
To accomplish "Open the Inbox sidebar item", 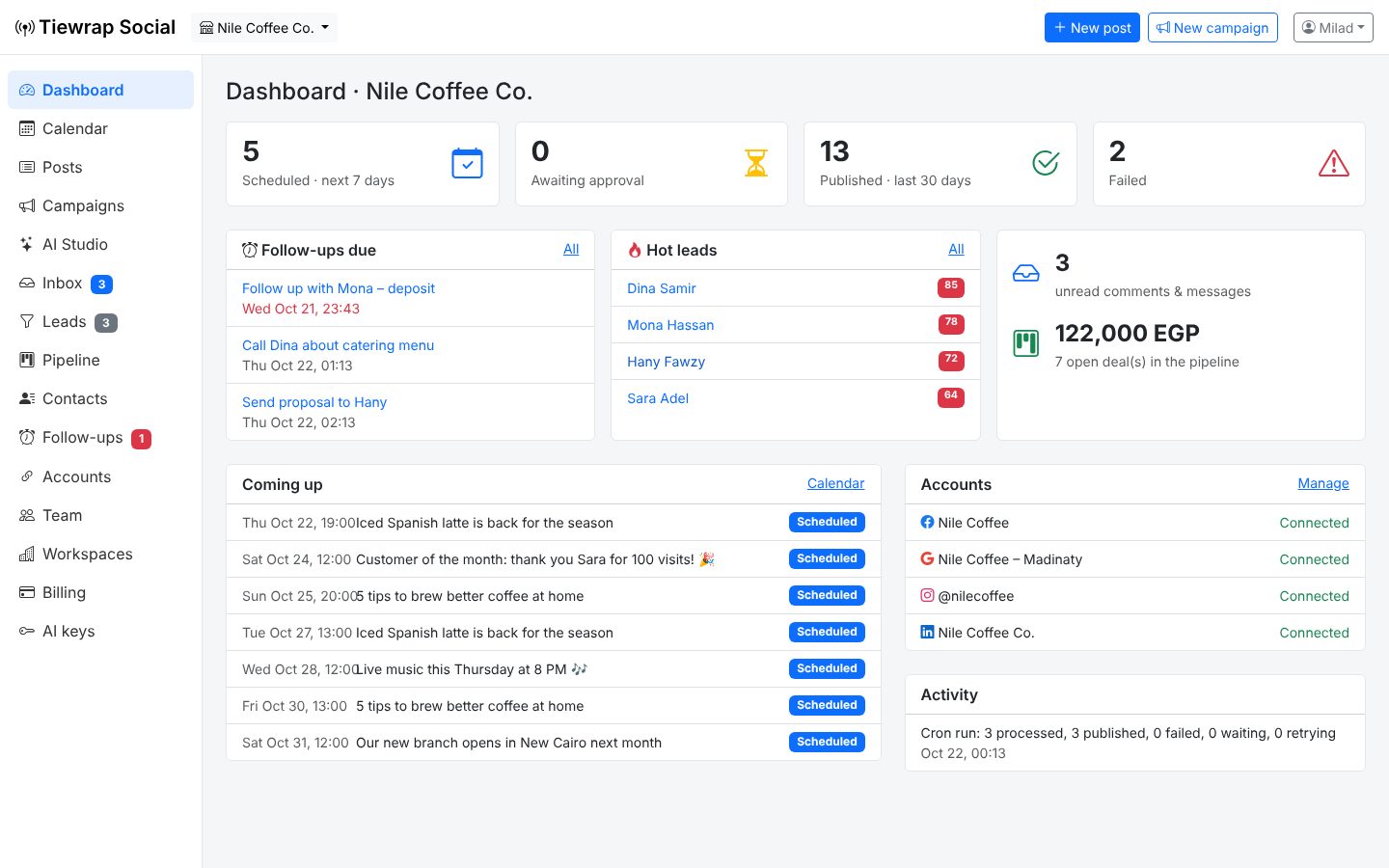I will [x=100, y=283].
